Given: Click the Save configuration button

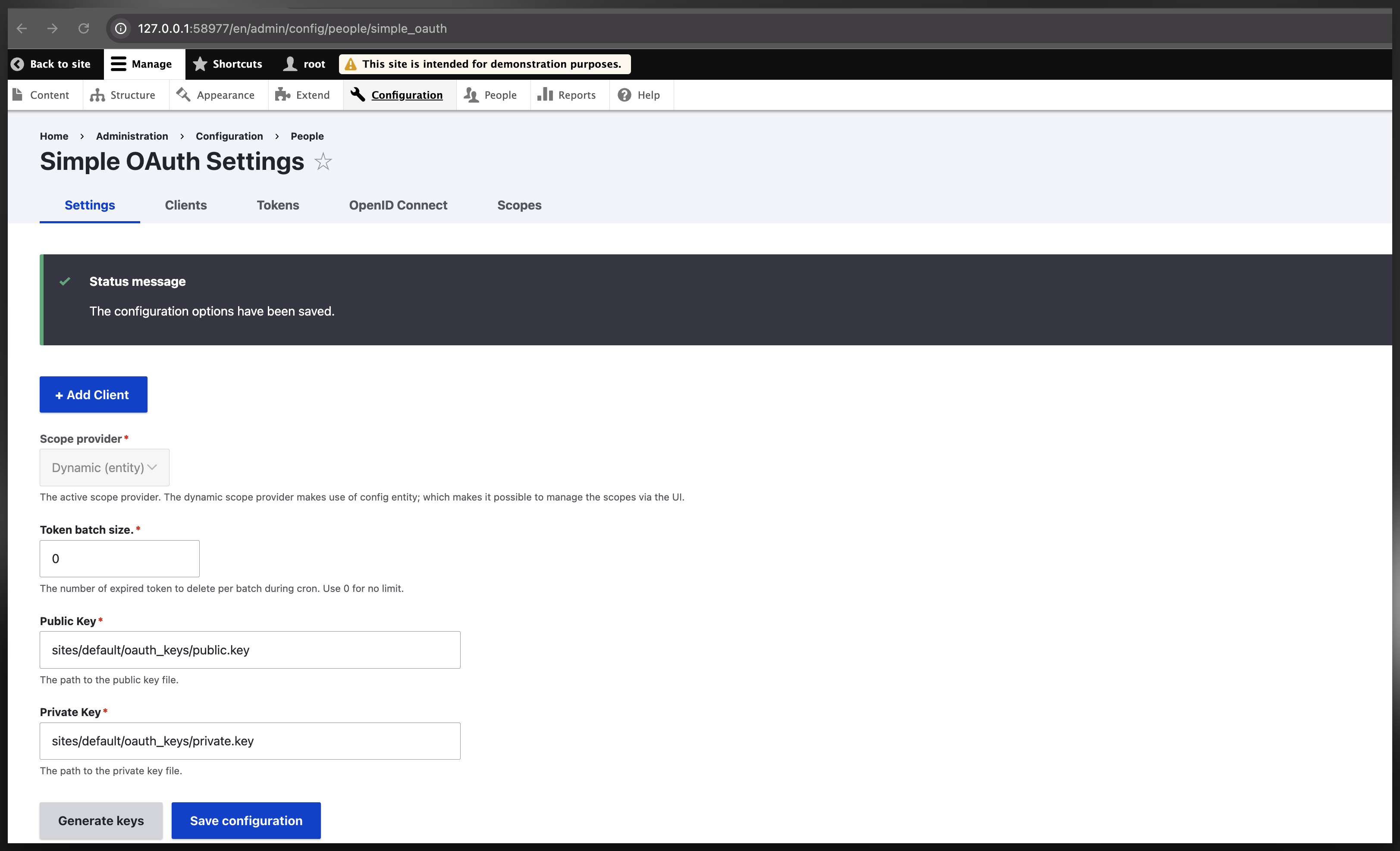Looking at the screenshot, I should tap(246, 820).
